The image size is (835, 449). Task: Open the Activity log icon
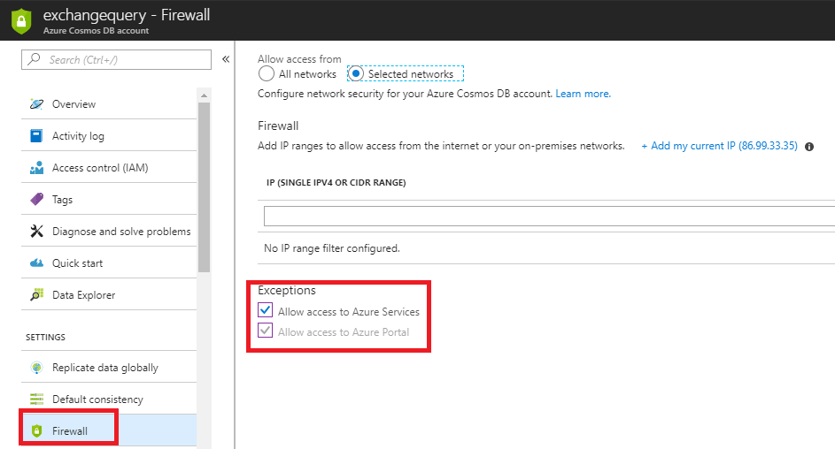coord(36,136)
